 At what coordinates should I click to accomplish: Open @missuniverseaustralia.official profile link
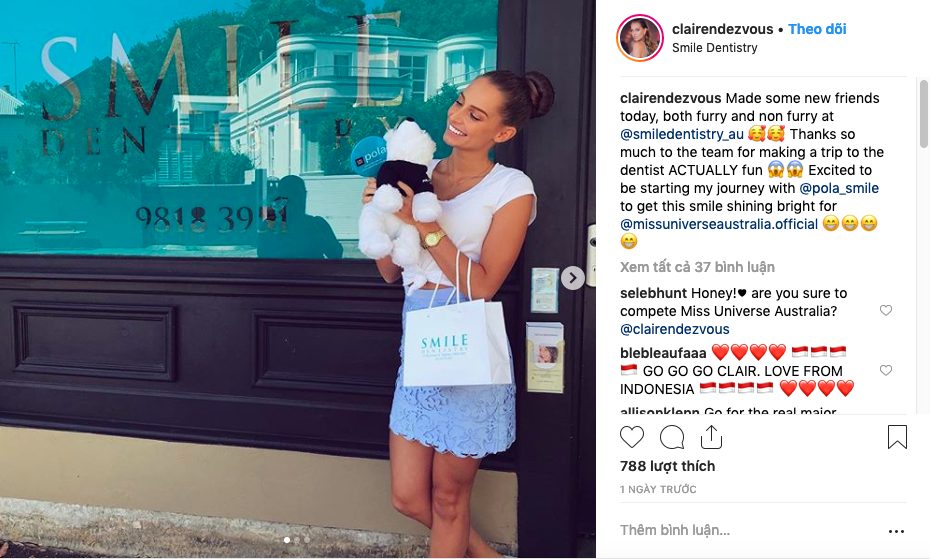pos(719,224)
